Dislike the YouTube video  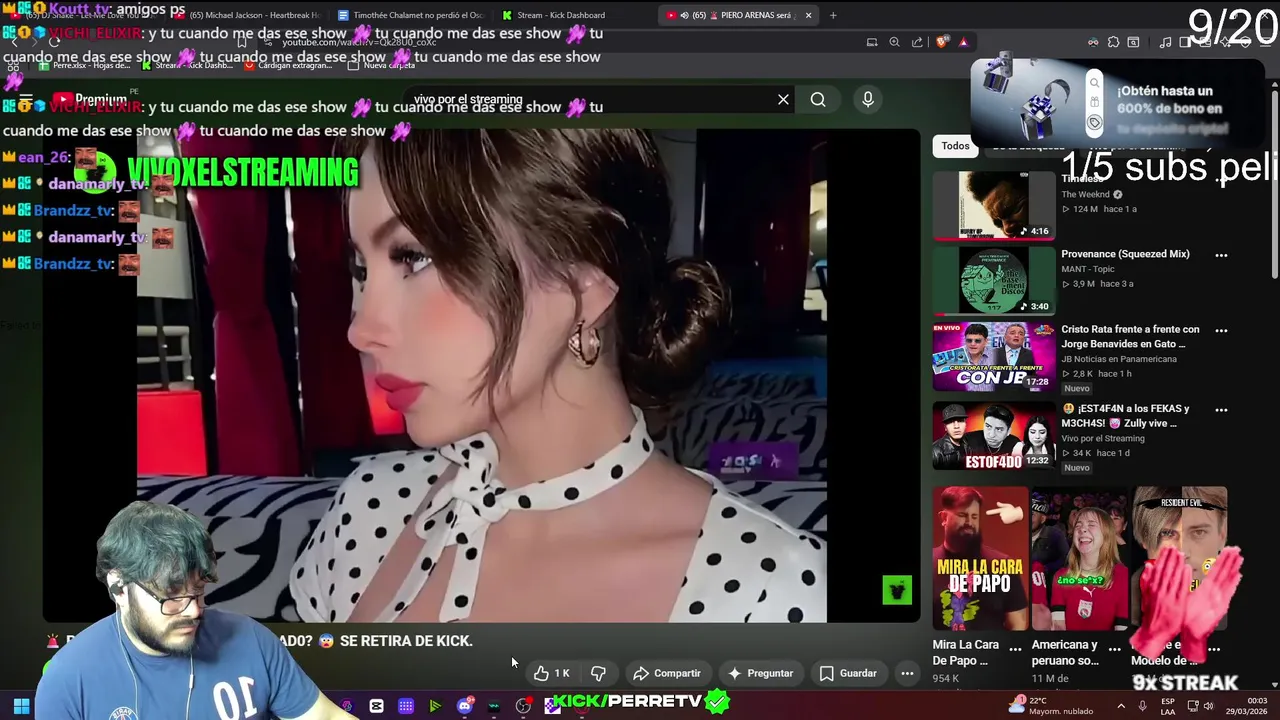click(598, 673)
